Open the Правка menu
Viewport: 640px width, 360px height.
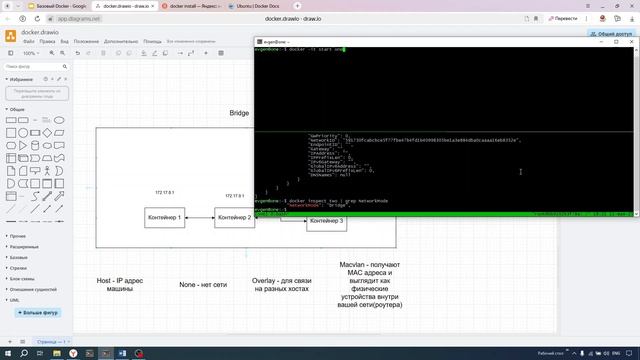(x=47, y=42)
